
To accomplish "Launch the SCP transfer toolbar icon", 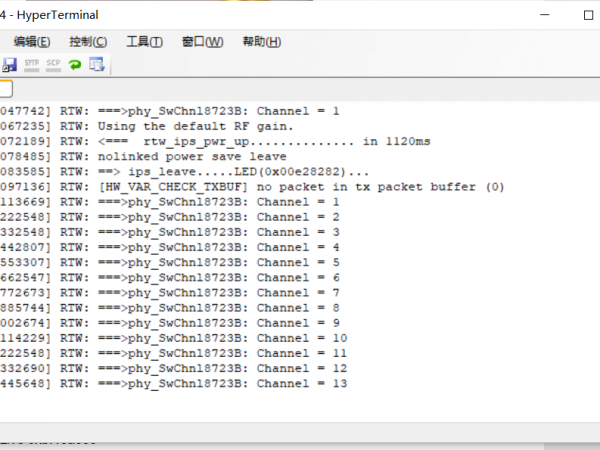I will (53, 64).
